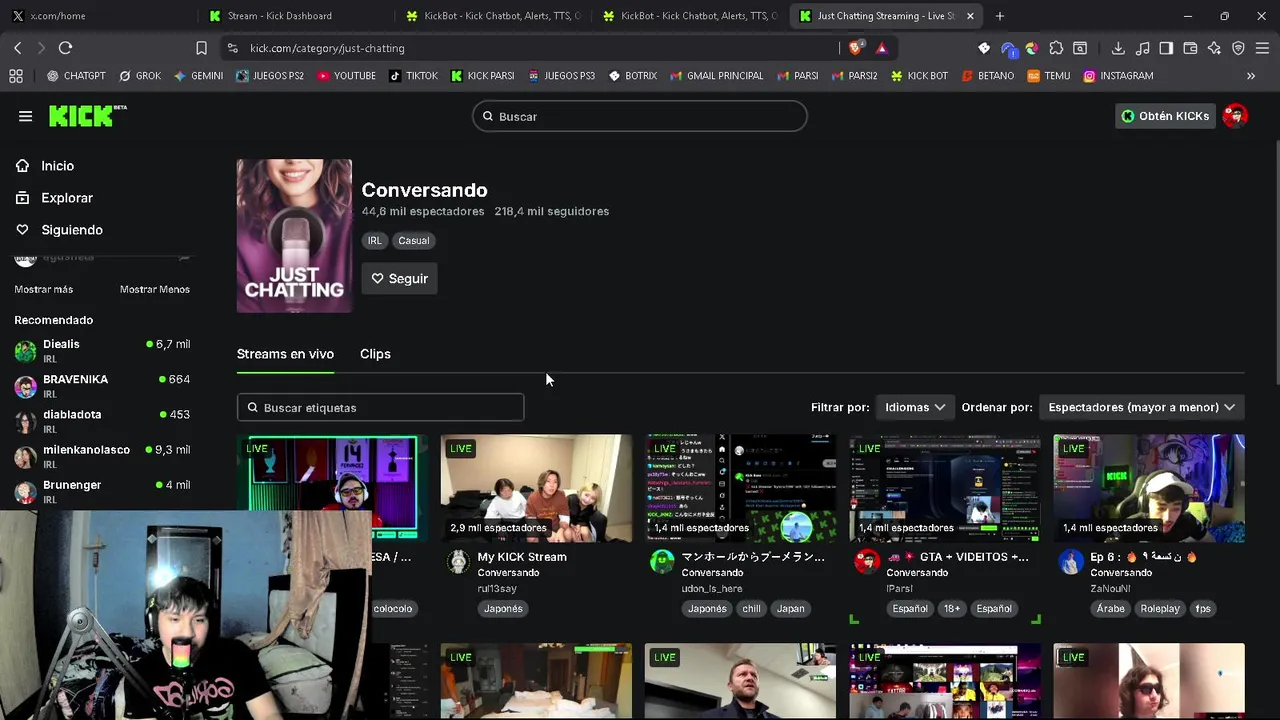Open the TEMU bookmark

tap(1048, 76)
